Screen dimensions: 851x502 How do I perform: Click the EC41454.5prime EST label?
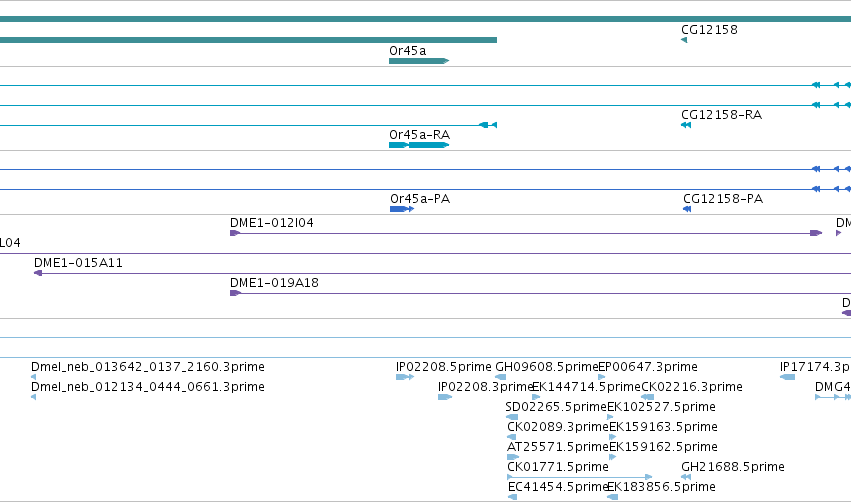[x=558, y=487]
